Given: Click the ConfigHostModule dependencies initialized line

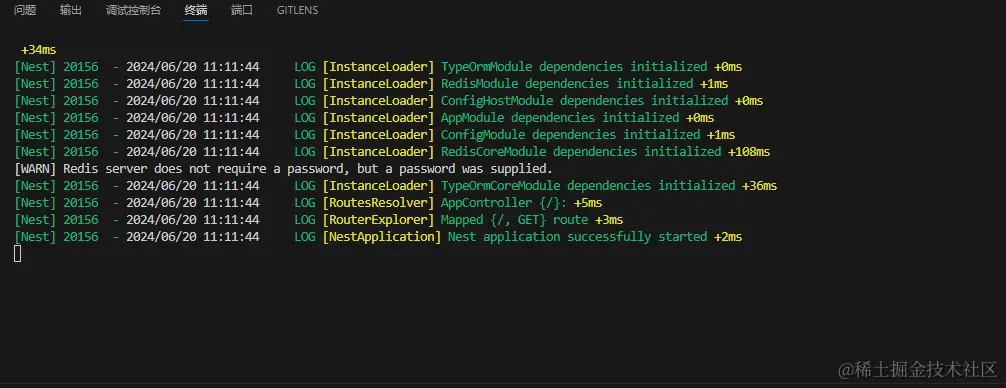Looking at the screenshot, I should click(x=388, y=101).
